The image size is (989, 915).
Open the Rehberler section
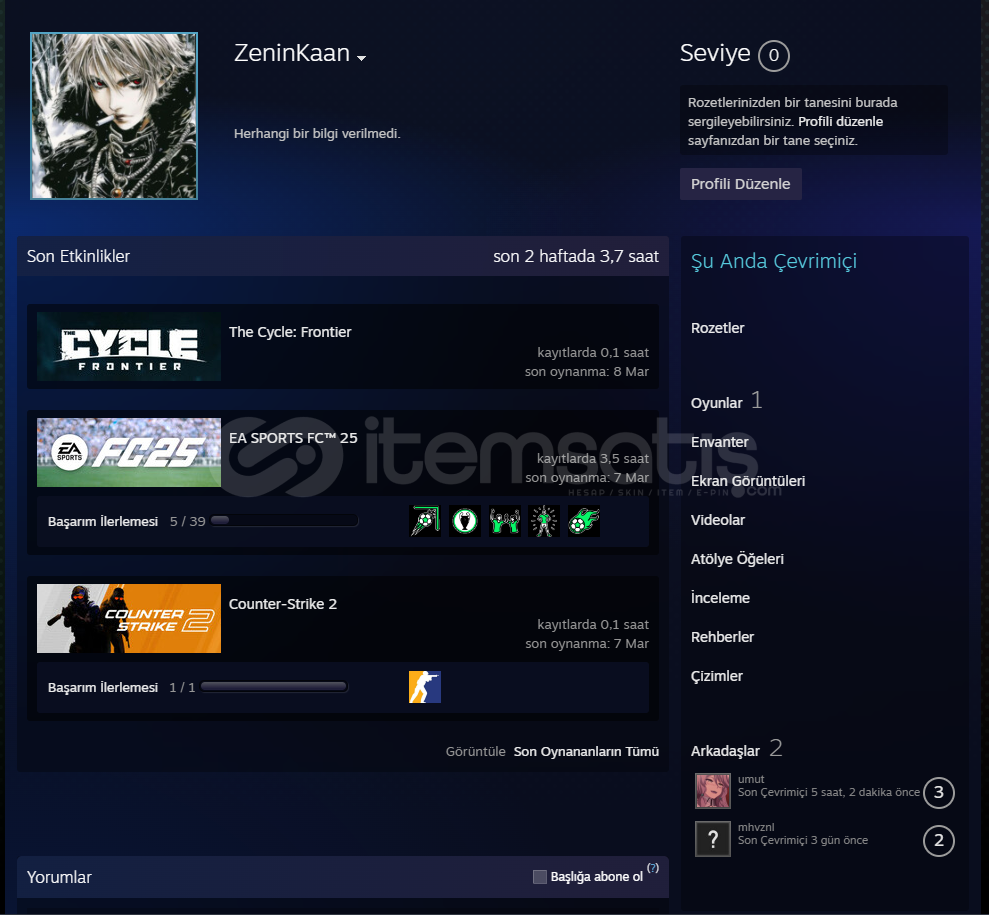pyautogui.click(x=722, y=637)
